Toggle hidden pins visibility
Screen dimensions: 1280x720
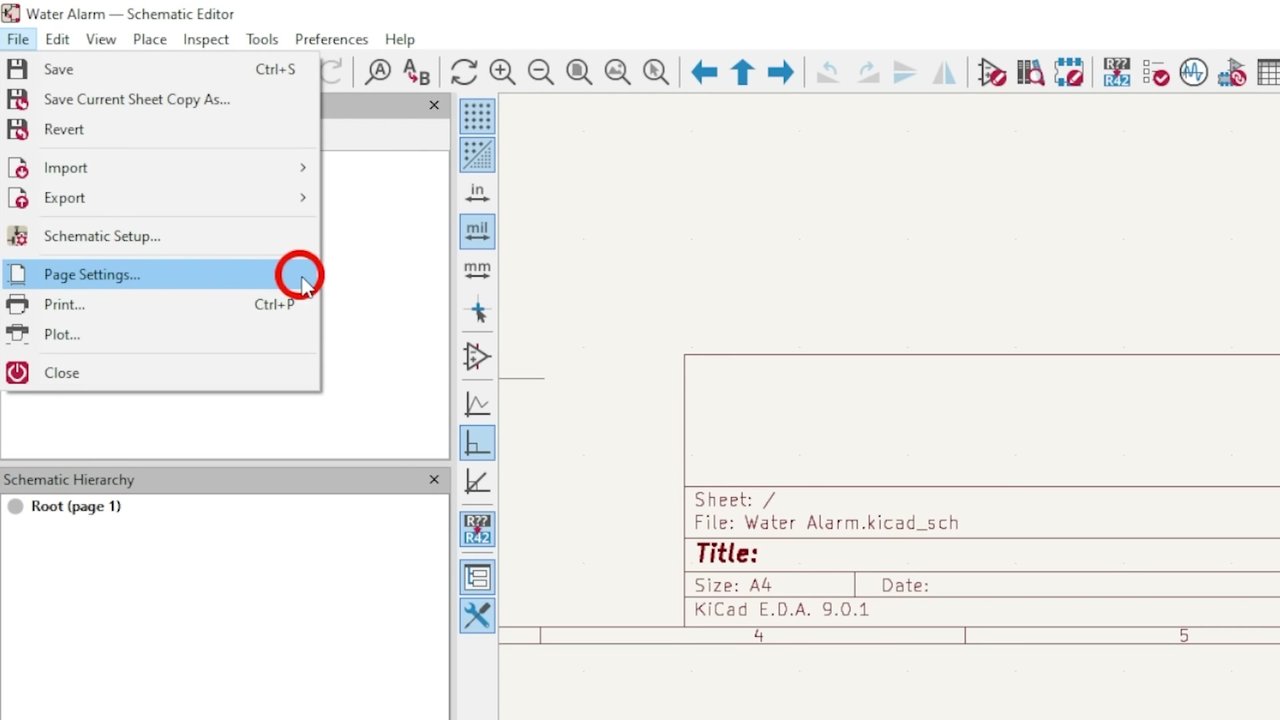click(x=477, y=356)
